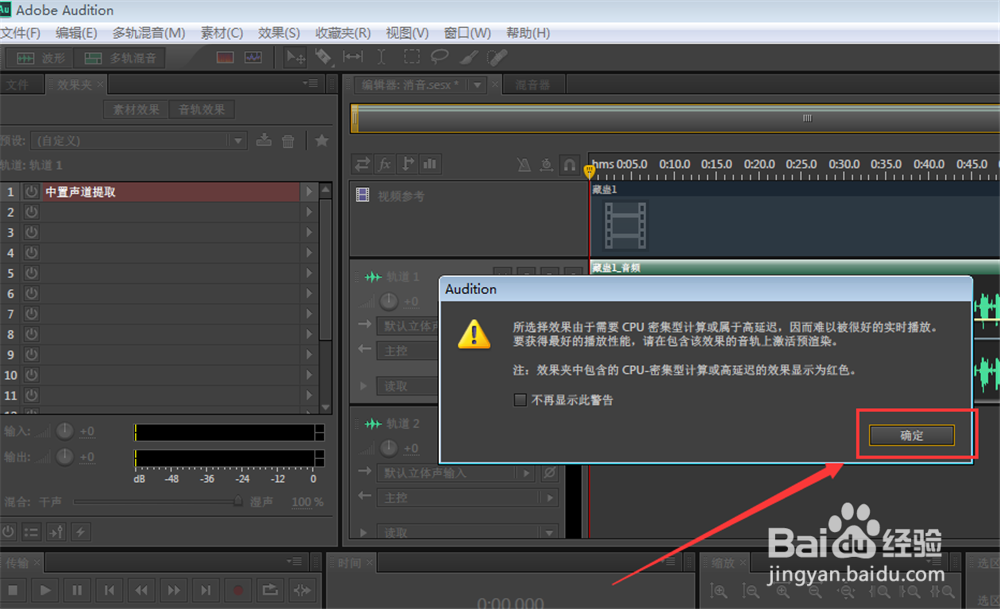1000x609 pixels.
Task: Switch to the 文件 panel tab
Action: pyautogui.click(x=18, y=85)
